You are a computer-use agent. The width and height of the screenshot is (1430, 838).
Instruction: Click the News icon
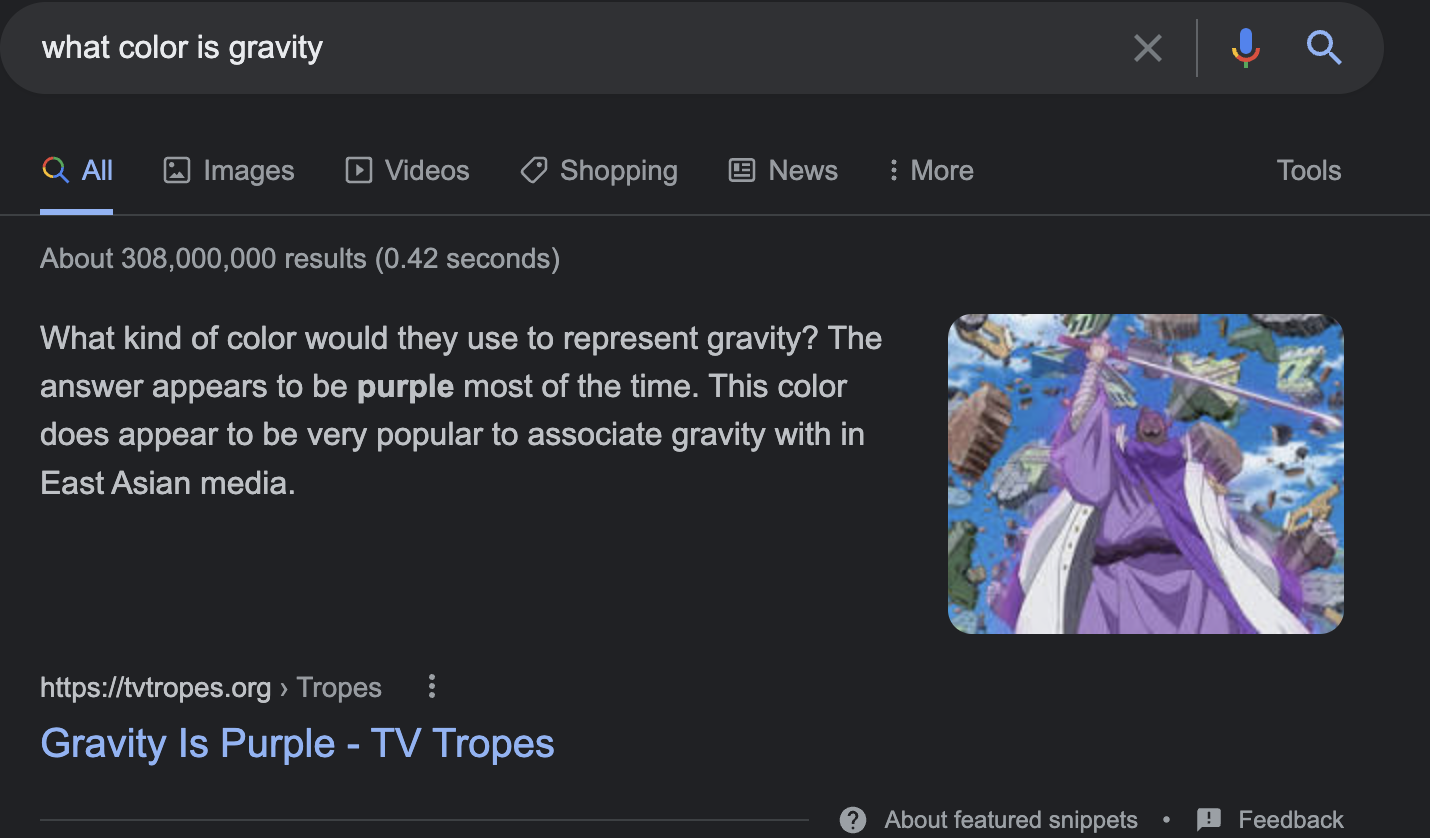click(x=741, y=170)
